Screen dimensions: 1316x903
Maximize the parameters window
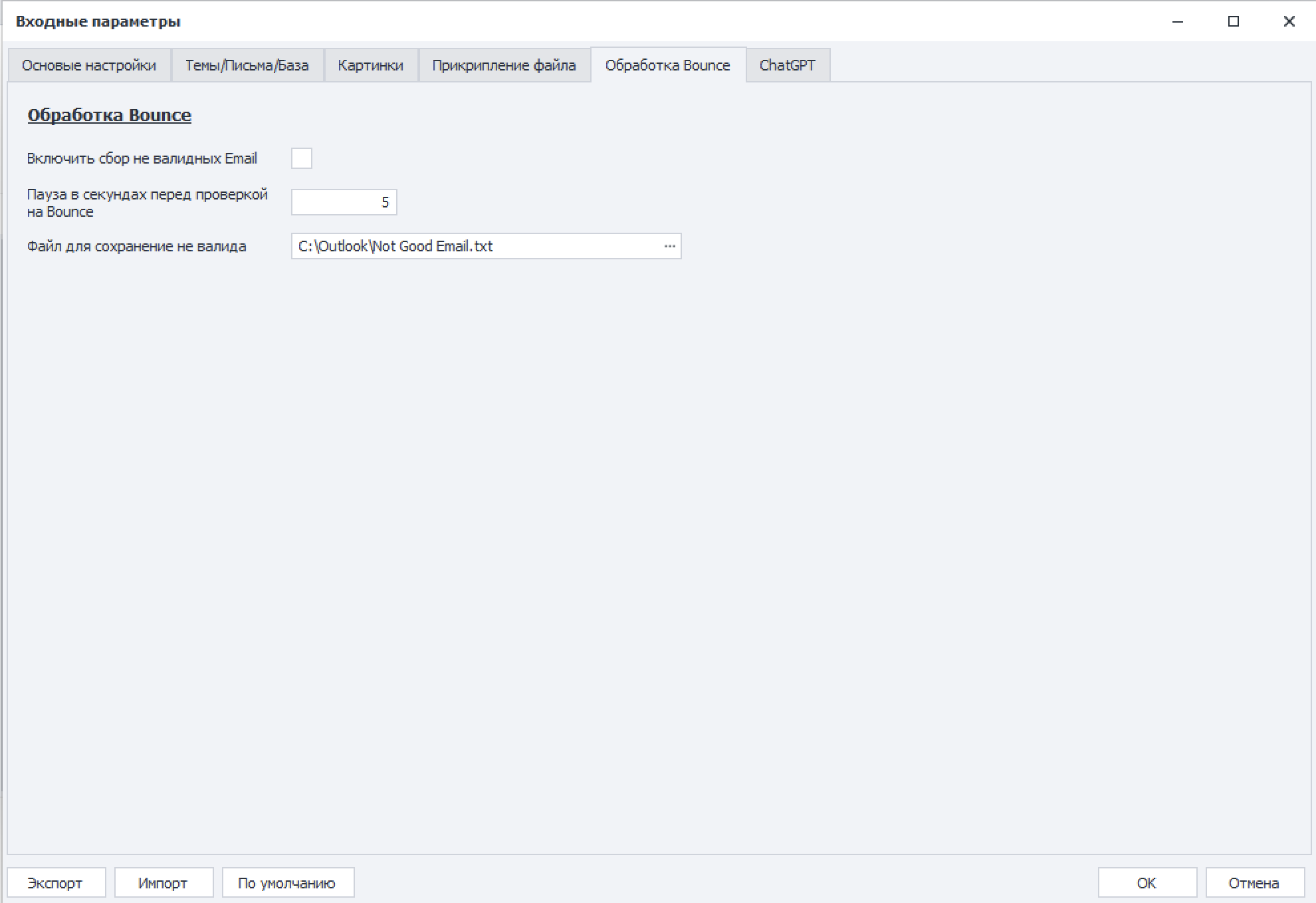(x=1234, y=21)
